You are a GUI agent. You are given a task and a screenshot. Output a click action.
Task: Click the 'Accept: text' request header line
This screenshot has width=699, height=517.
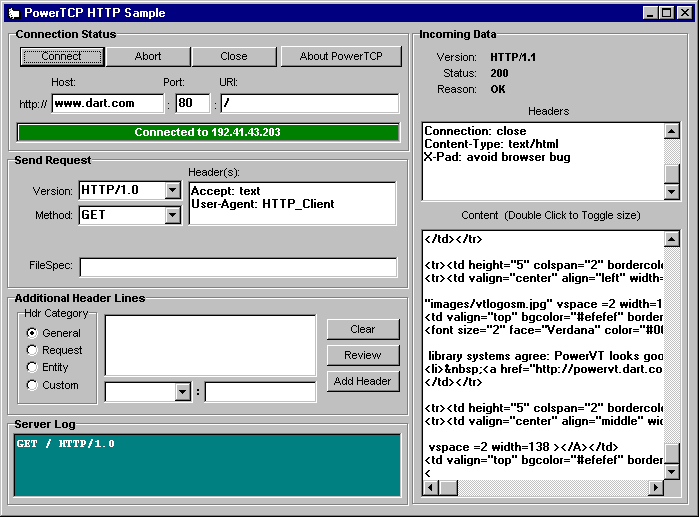[226, 191]
